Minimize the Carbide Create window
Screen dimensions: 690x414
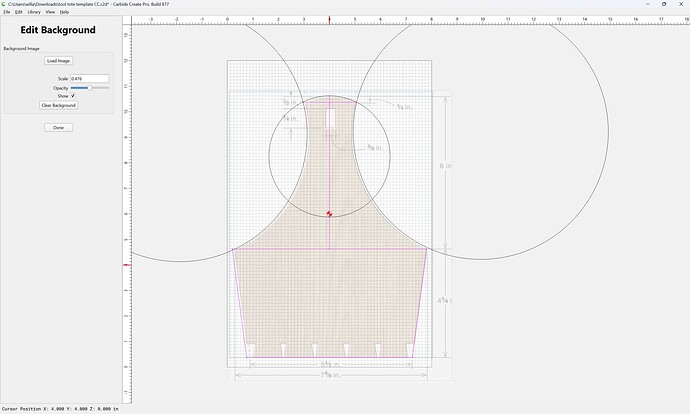[x=648, y=4]
